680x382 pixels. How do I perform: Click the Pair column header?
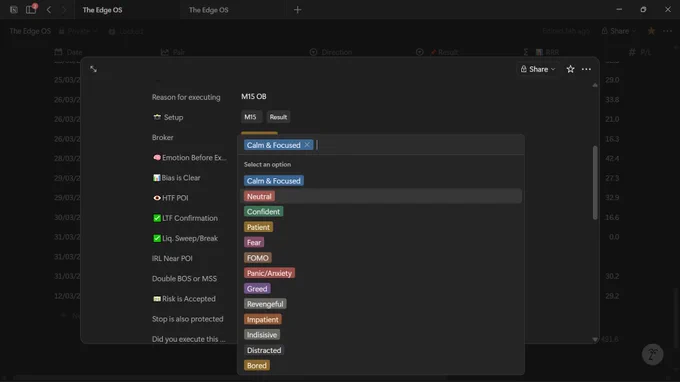173,52
